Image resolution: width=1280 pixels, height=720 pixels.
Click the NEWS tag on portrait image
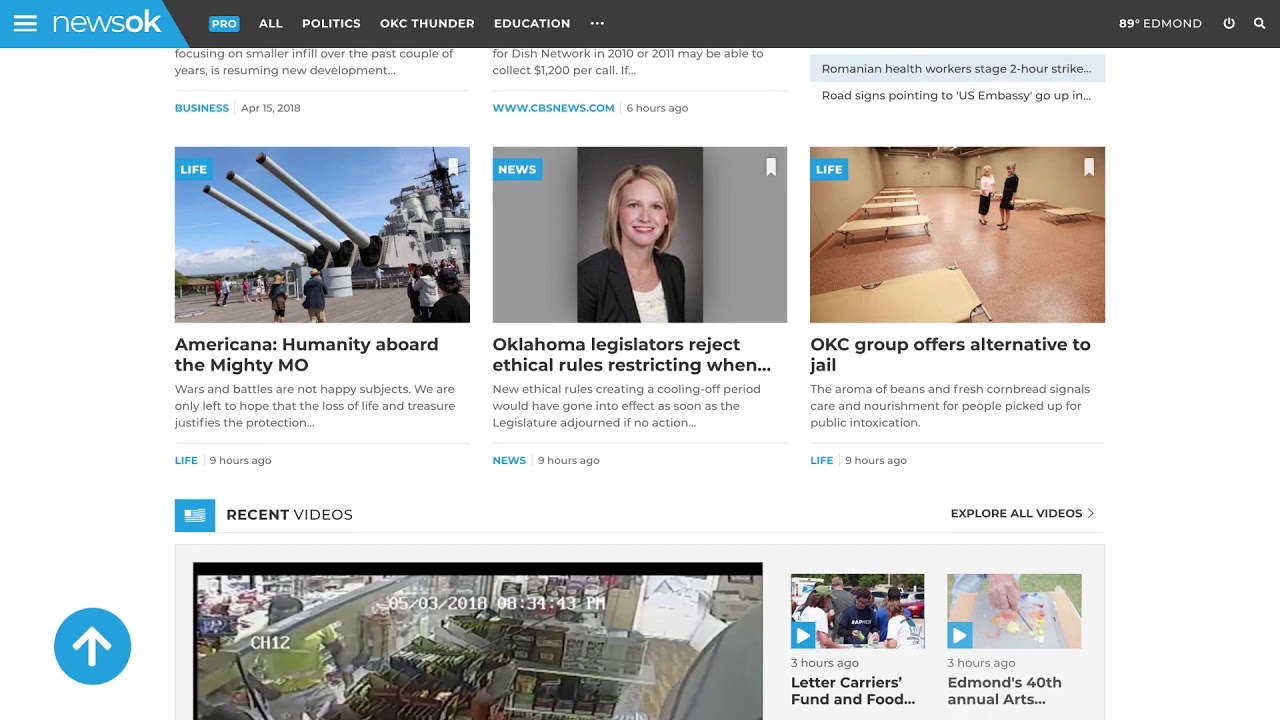(517, 169)
